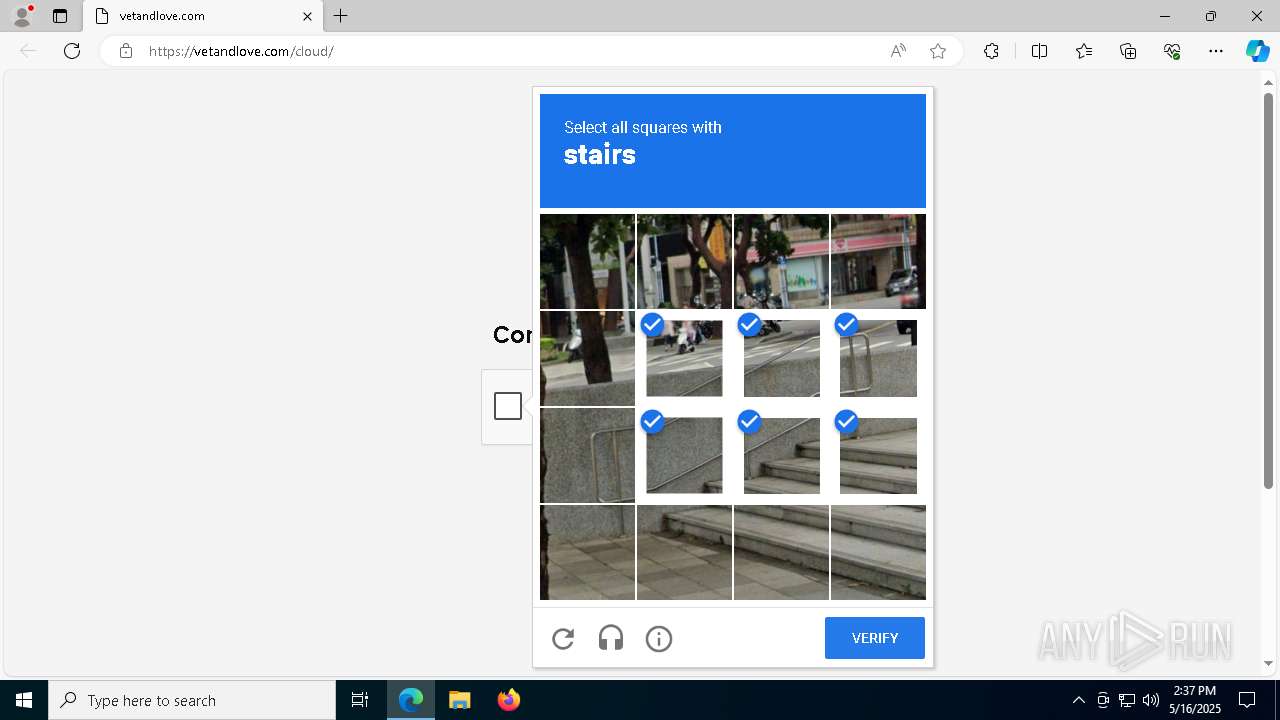Viewport: 1280px width, 720px height.
Task: Open Task View on taskbar
Action: click(360, 700)
